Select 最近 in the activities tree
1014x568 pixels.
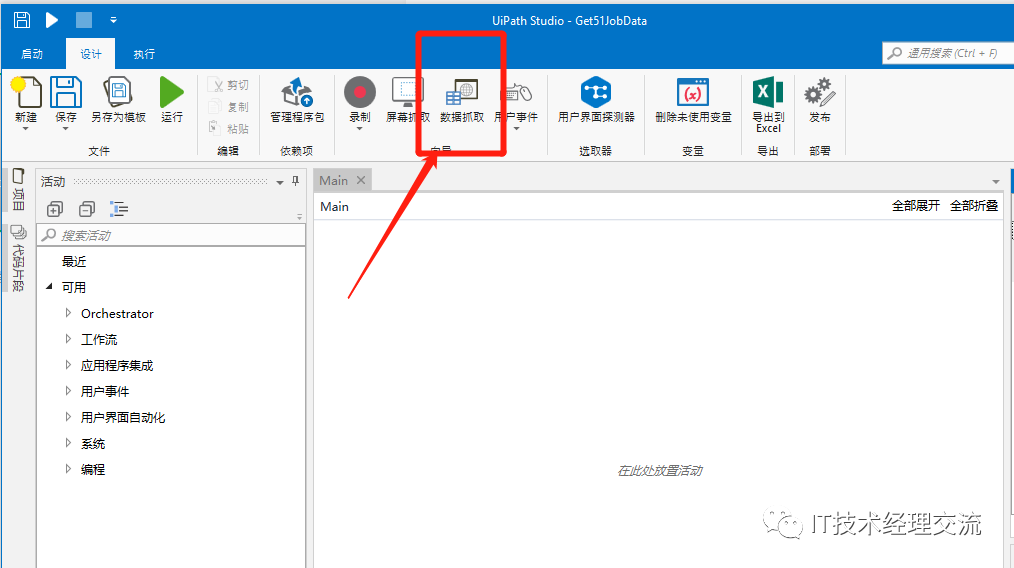click(x=74, y=261)
